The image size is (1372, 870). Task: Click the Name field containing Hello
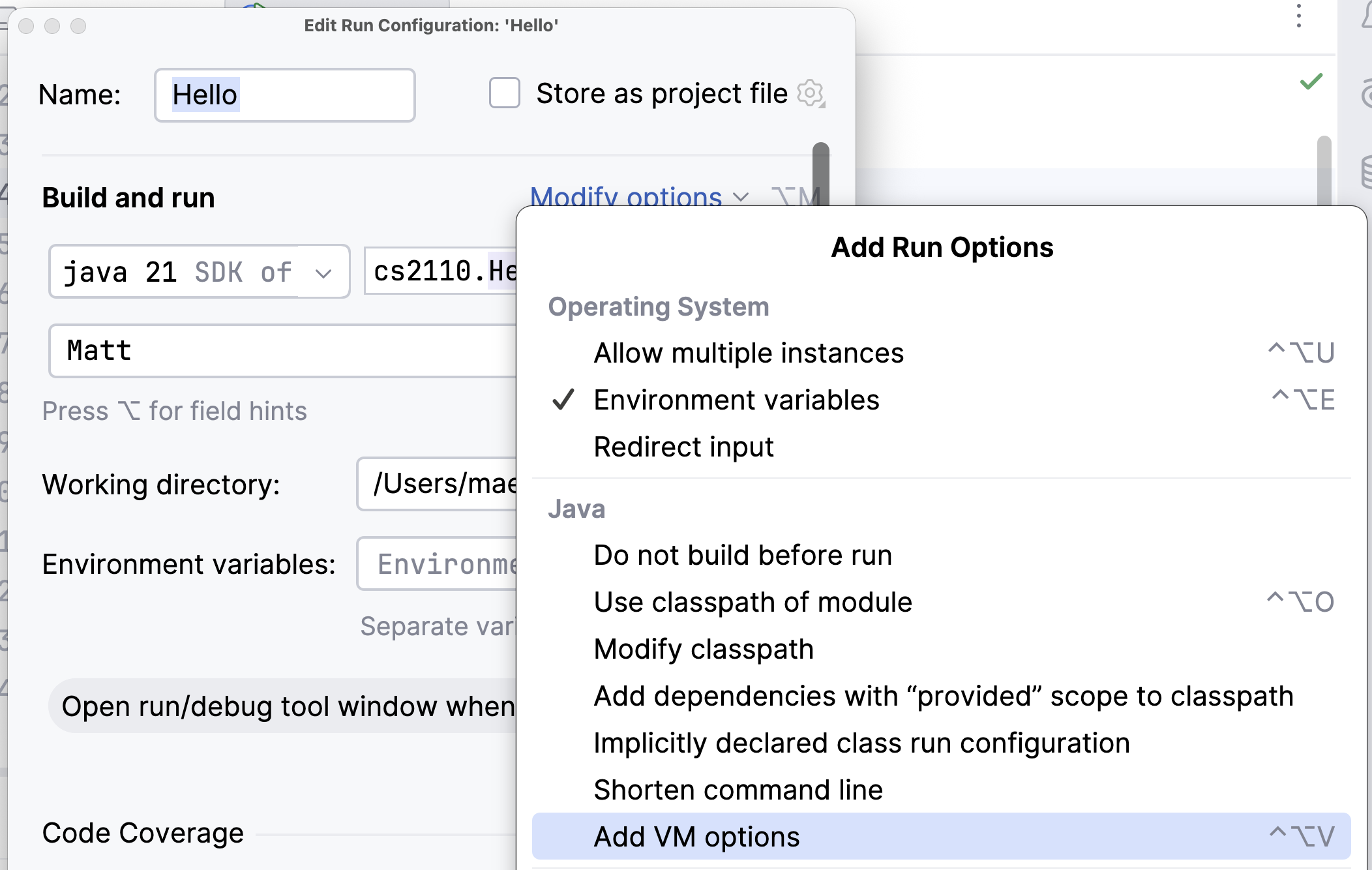pyautogui.click(x=284, y=95)
